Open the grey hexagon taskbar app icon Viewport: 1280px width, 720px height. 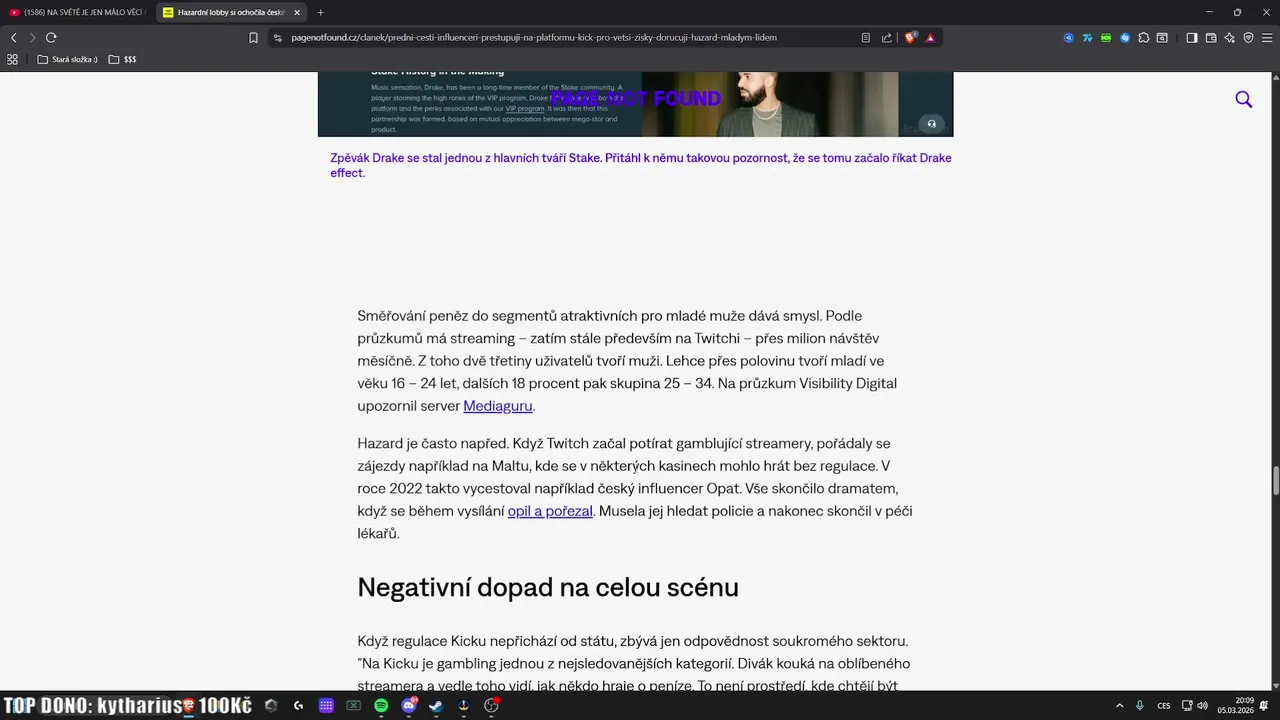(x=271, y=705)
